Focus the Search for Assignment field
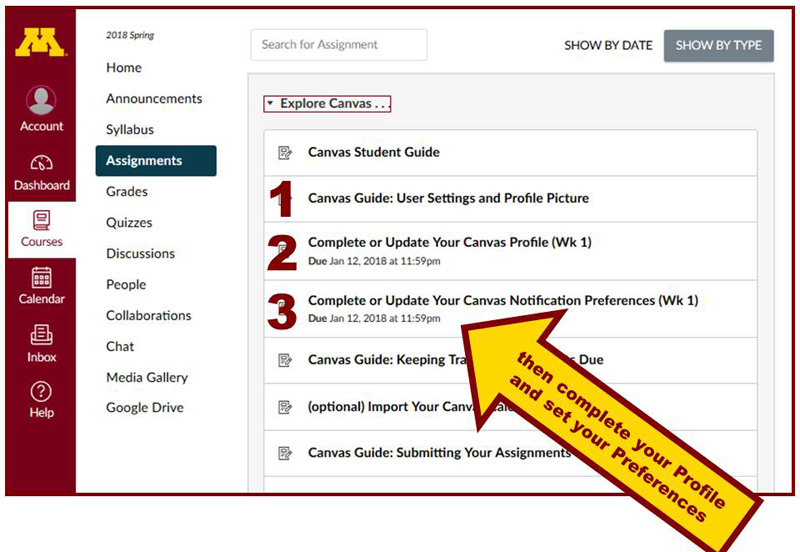The image size is (800, 552). pos(339,45)
